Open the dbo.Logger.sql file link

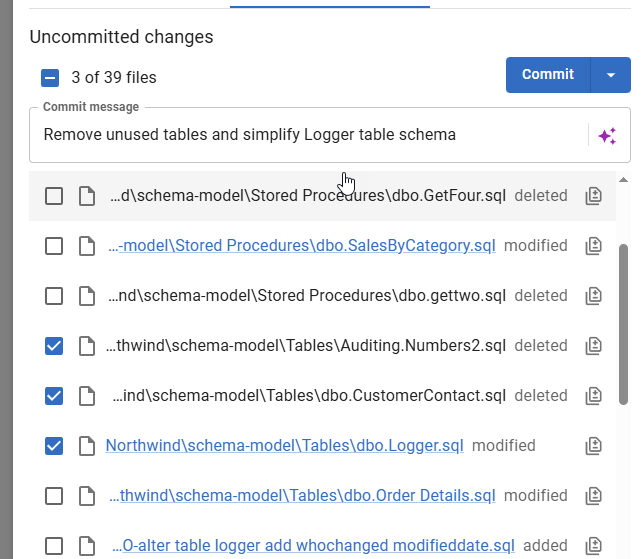284,446
